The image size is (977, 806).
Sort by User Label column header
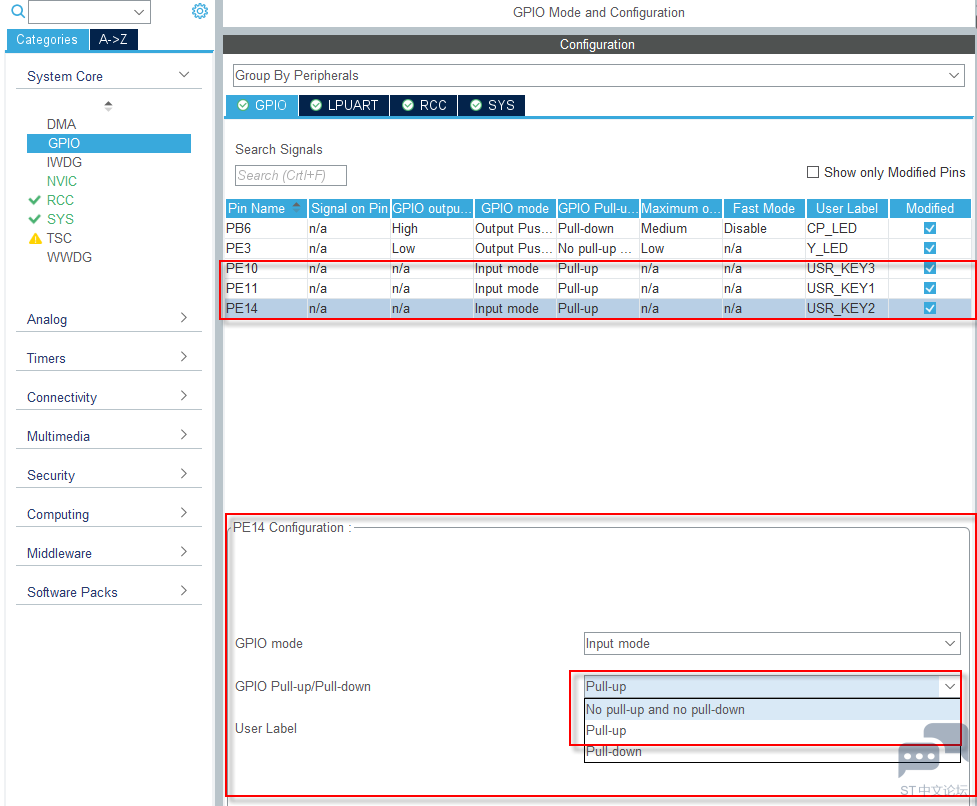tap(847, 208)
